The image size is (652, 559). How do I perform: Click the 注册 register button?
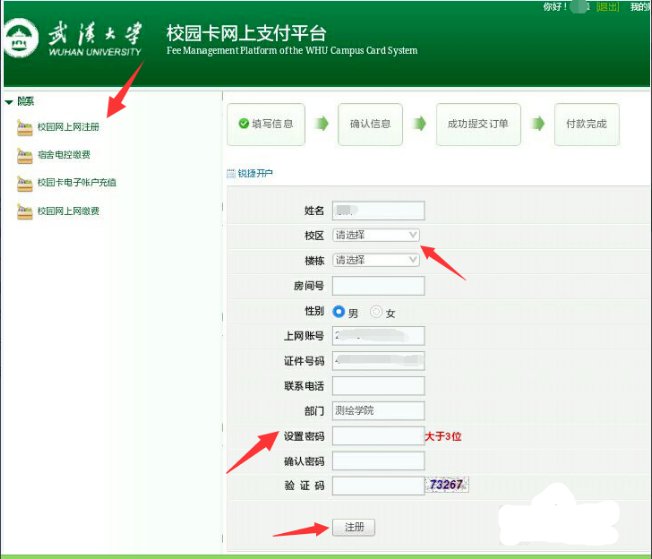(x=353, y=527)
